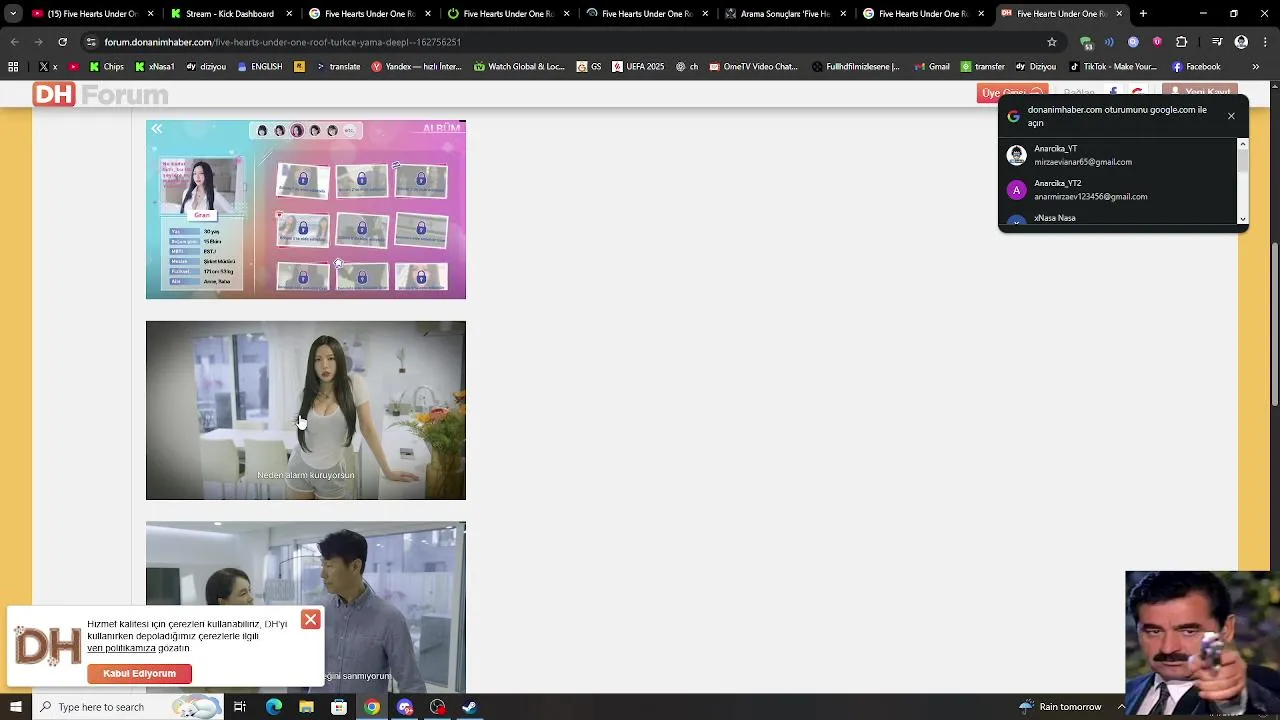Click the blue sound wave extension icon
Image resolution: width=1280 pixels, height=720 pixels.
(x=1109, y=42)
